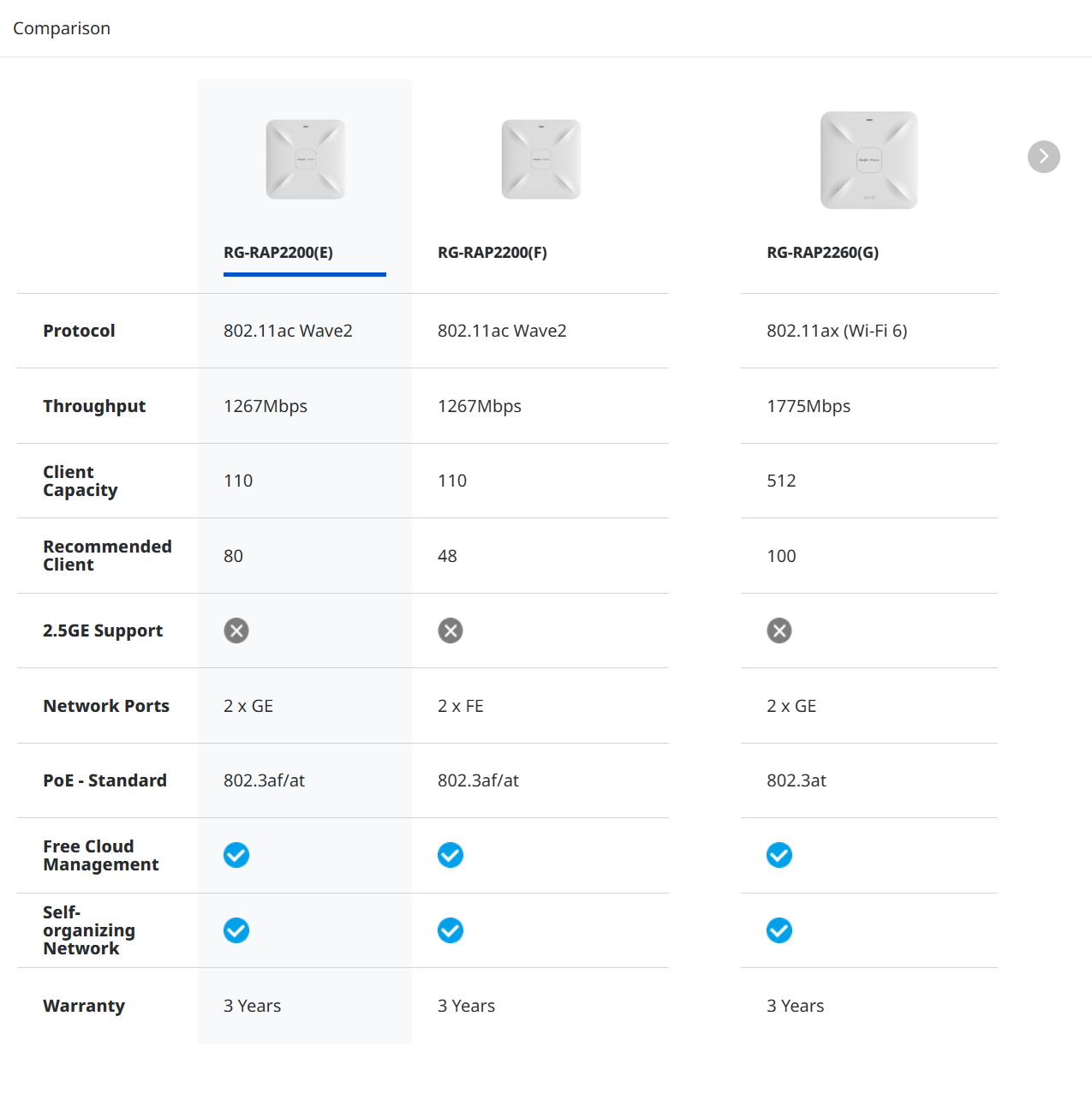Click Free Cloud Management checkmark for RG-RAP2200(F)

(x=451, y=855)
